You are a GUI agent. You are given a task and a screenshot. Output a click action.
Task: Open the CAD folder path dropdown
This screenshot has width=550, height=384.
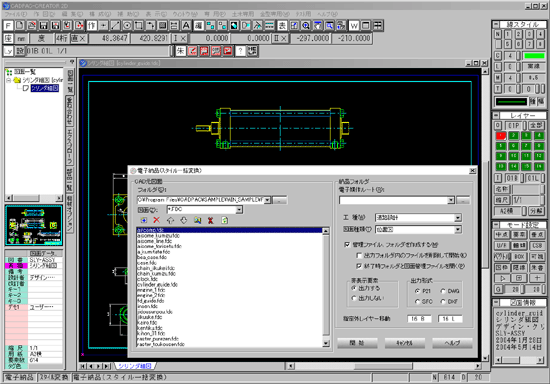[267, 200]
